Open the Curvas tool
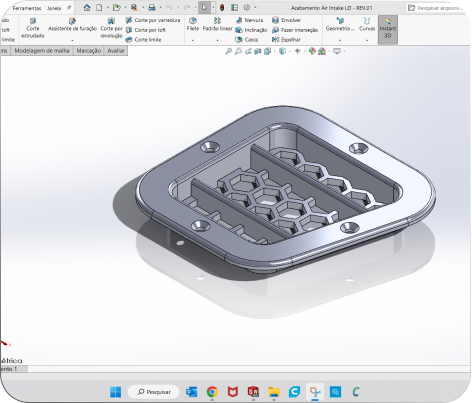Viewport: 472px width, 403px height. 367,25
